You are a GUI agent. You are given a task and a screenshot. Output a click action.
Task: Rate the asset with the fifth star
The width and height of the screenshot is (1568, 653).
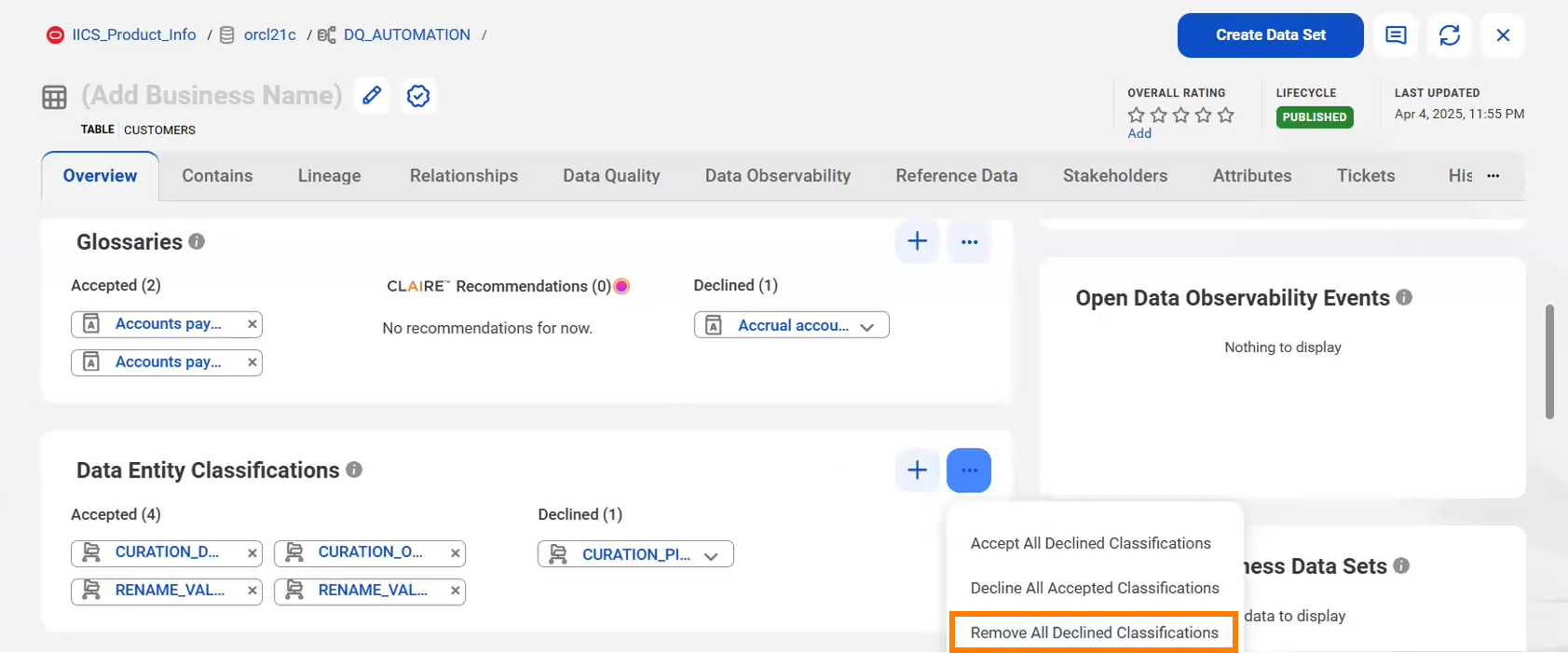coord(1226,115)
